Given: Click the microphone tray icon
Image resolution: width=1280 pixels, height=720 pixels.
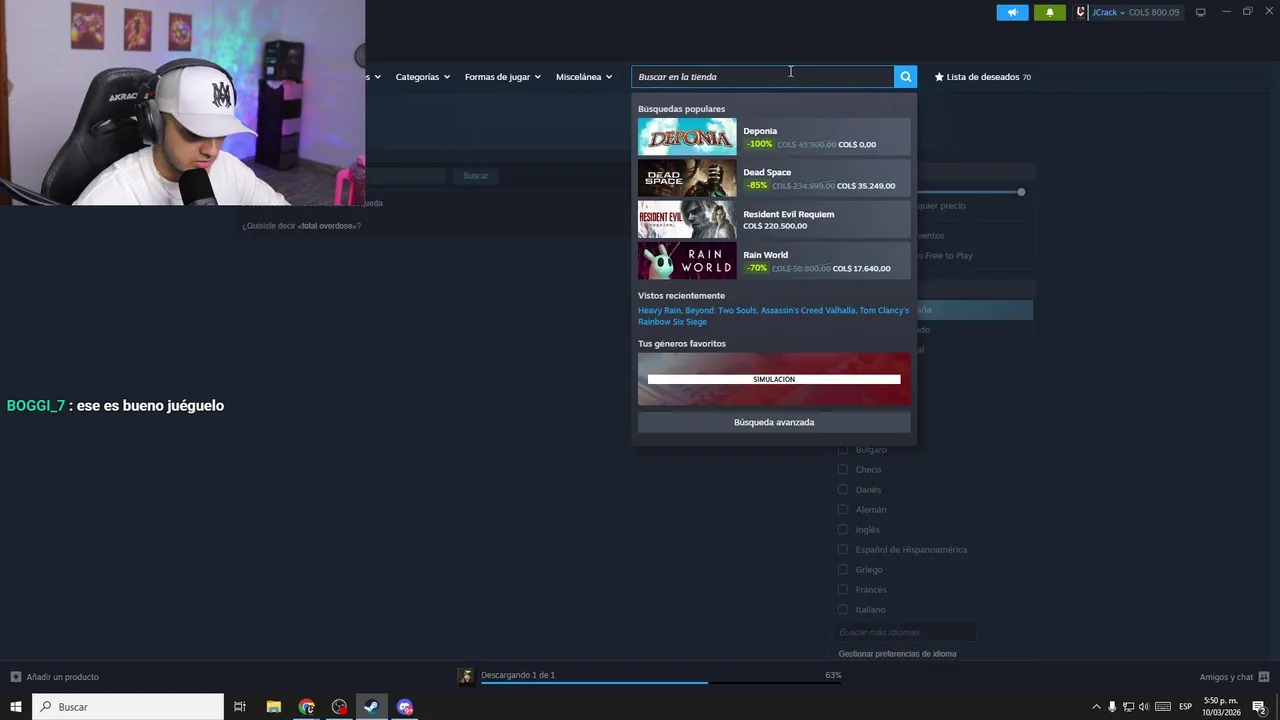Looking at the screenshot, I should pyautogui.click(x=1112, y=707).
